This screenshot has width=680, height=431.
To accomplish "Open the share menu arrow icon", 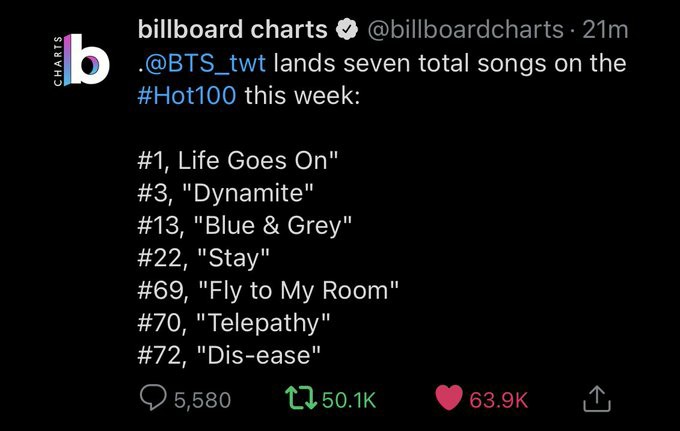I will [x=595, y=399].
